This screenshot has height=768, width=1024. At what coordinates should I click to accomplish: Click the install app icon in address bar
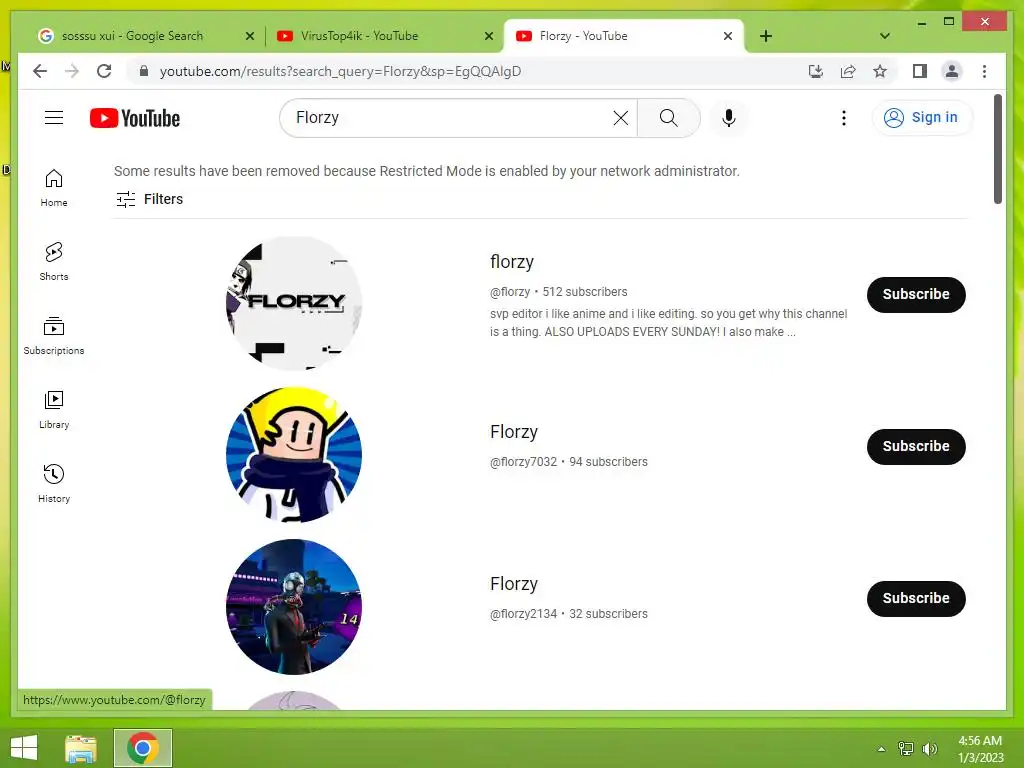coord(816,71)
